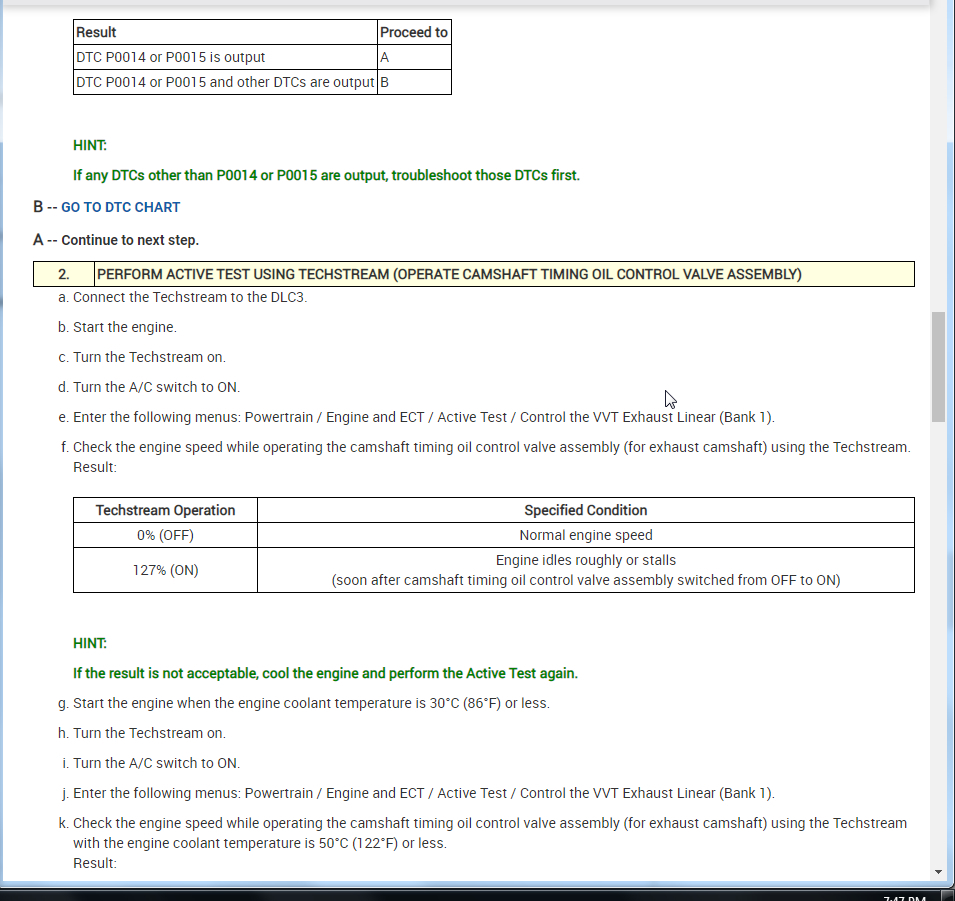Click PERFORM ACTIVE TEST USING TECHSTREAM heading
955x901 pixels.
pos(449,274)
